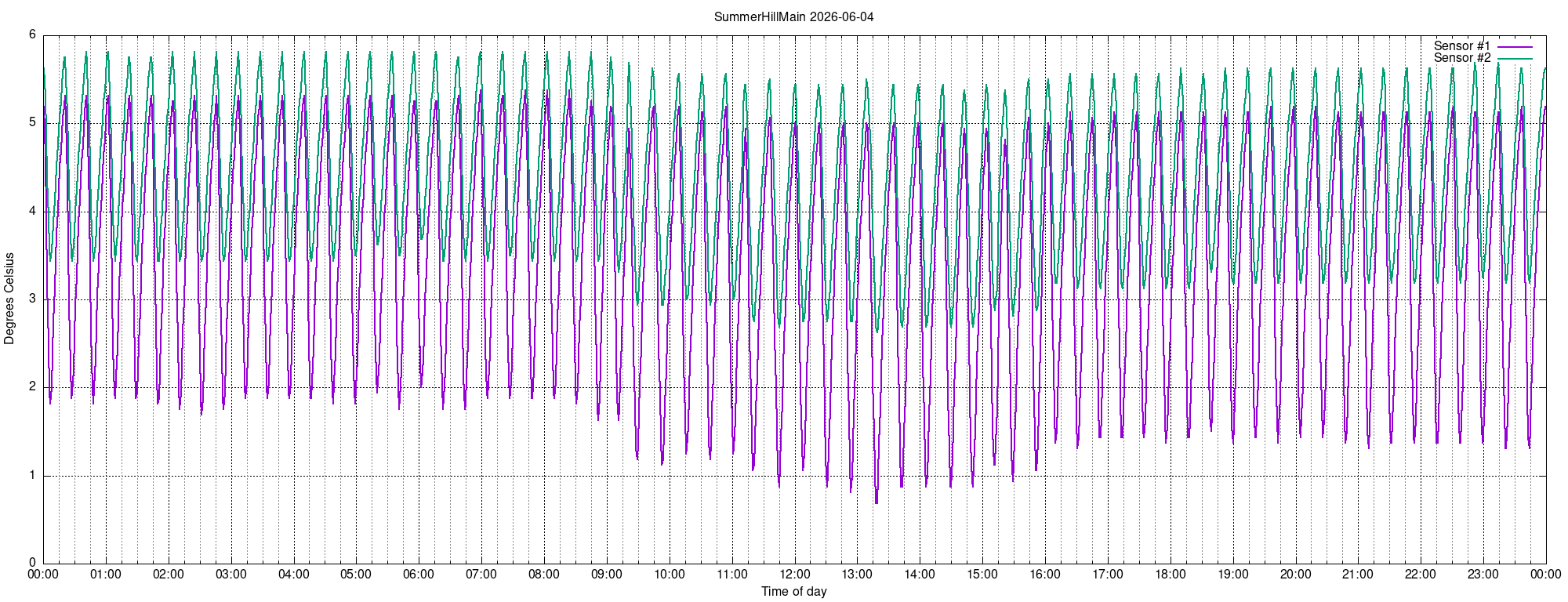The image size is (1568, 602).
Task: Click the y-axis value 1 label
Action: 33,475
